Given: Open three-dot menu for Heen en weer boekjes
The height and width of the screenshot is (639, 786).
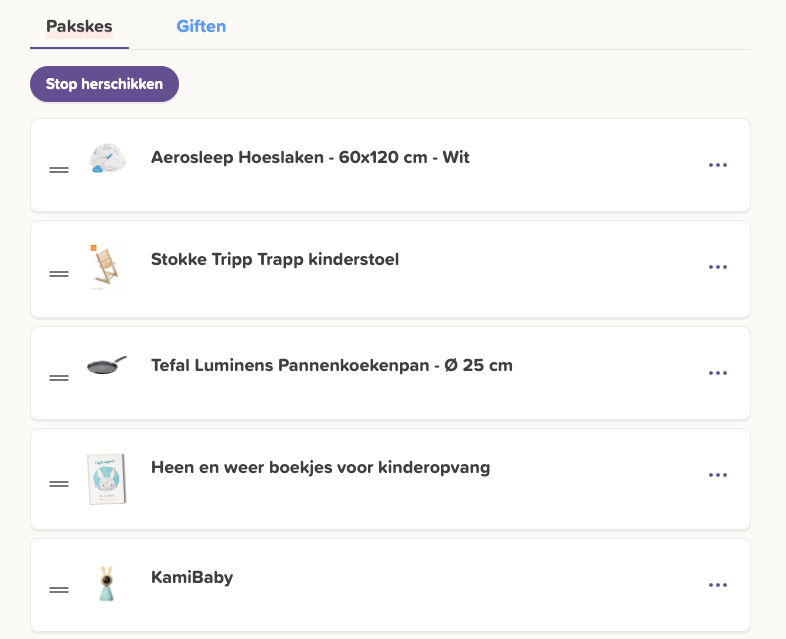Looking at the screenshot, I should [718, 475].
